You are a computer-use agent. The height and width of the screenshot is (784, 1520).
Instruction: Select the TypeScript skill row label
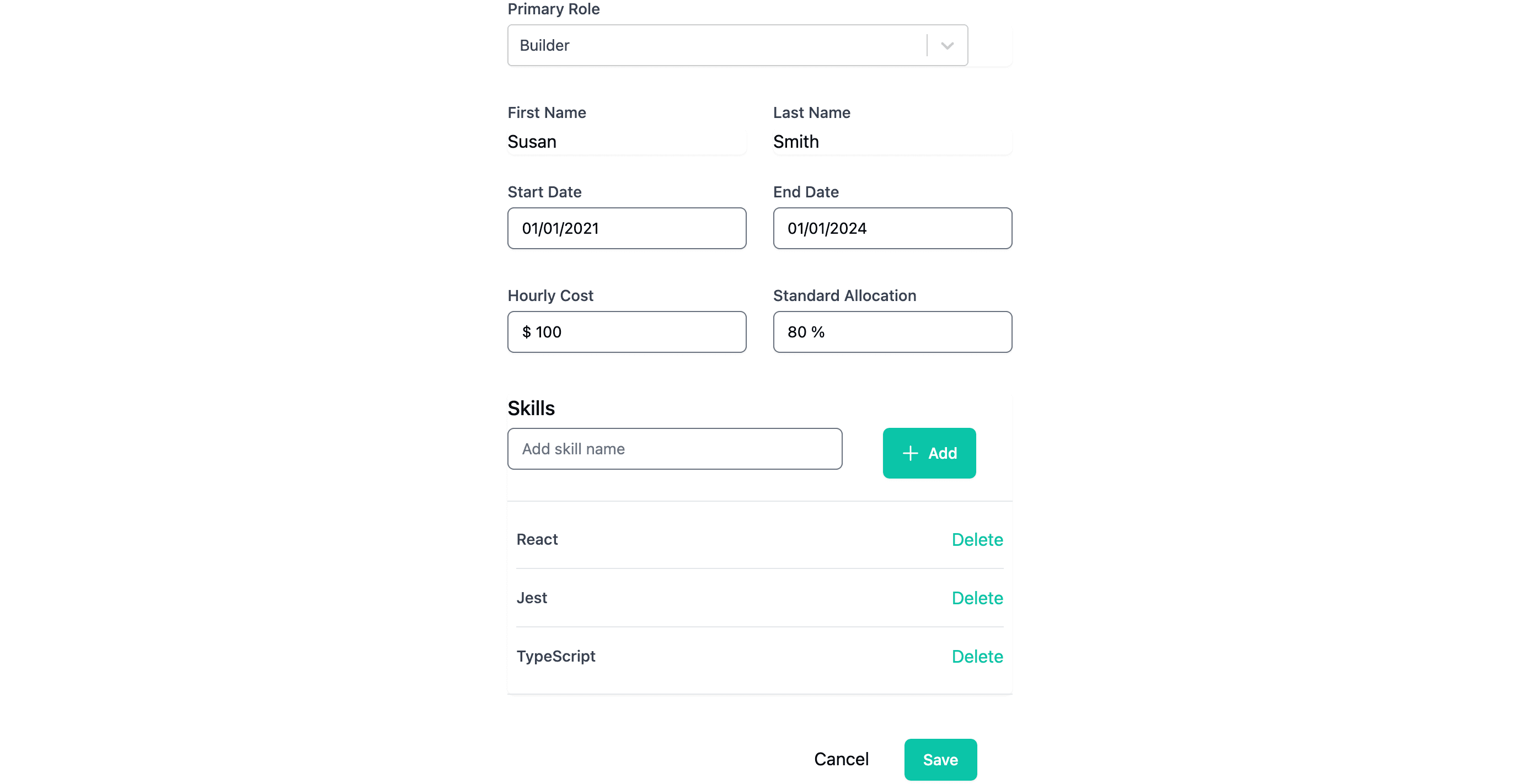(x=556, y=657)
